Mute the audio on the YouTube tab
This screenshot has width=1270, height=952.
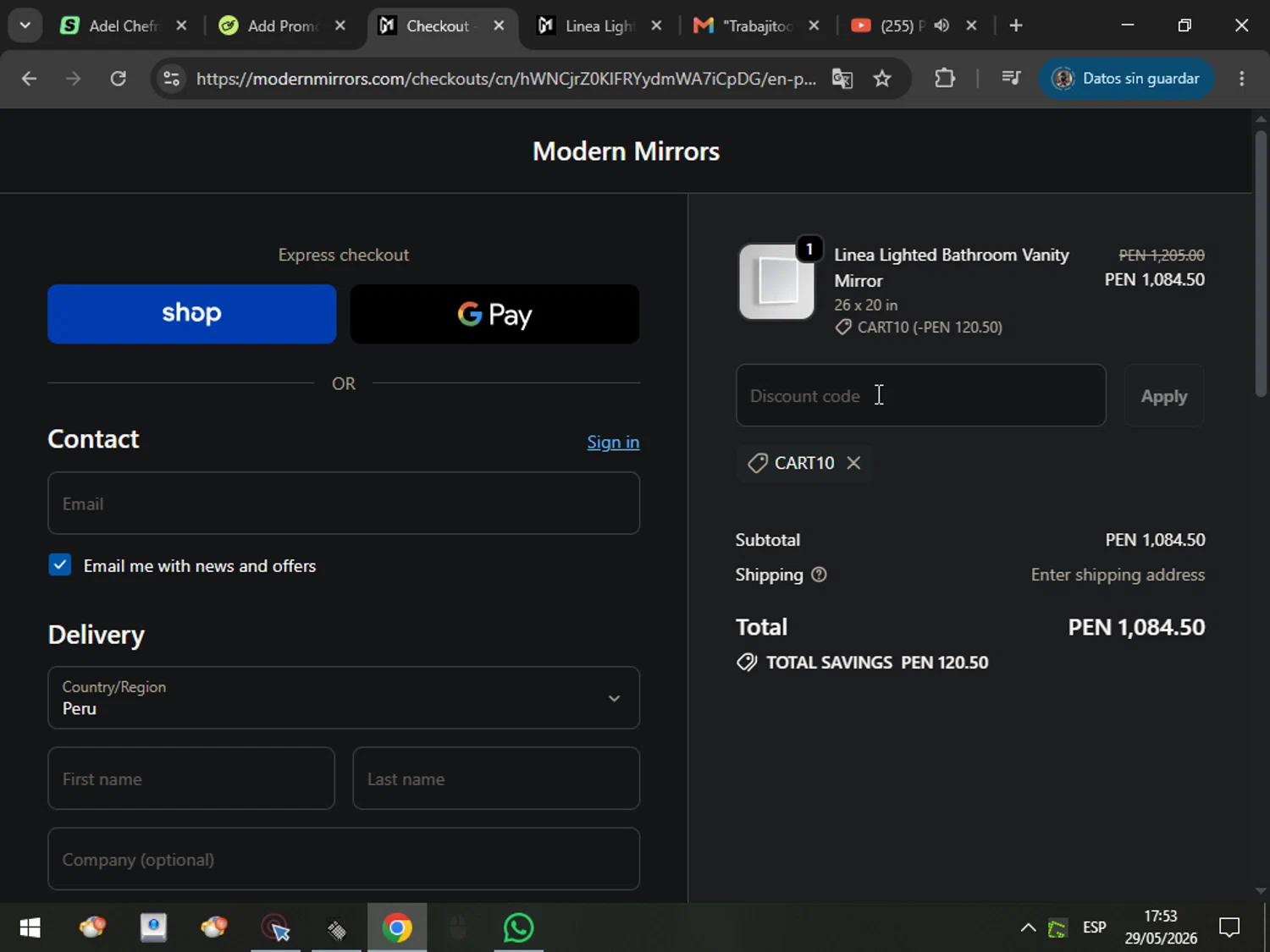941,25
